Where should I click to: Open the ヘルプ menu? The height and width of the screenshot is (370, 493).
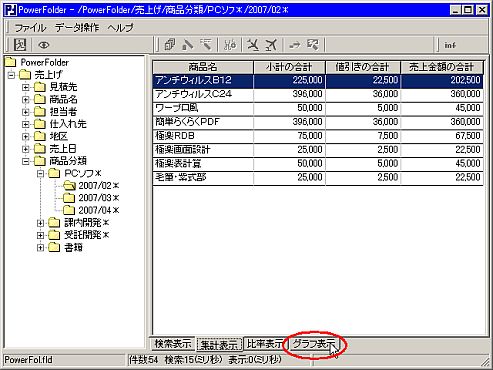(x=120, y=27)
